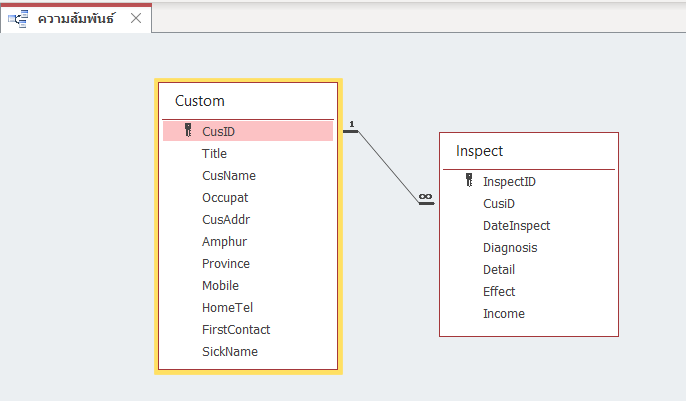Select the FirstContact field

click(236, 329)
